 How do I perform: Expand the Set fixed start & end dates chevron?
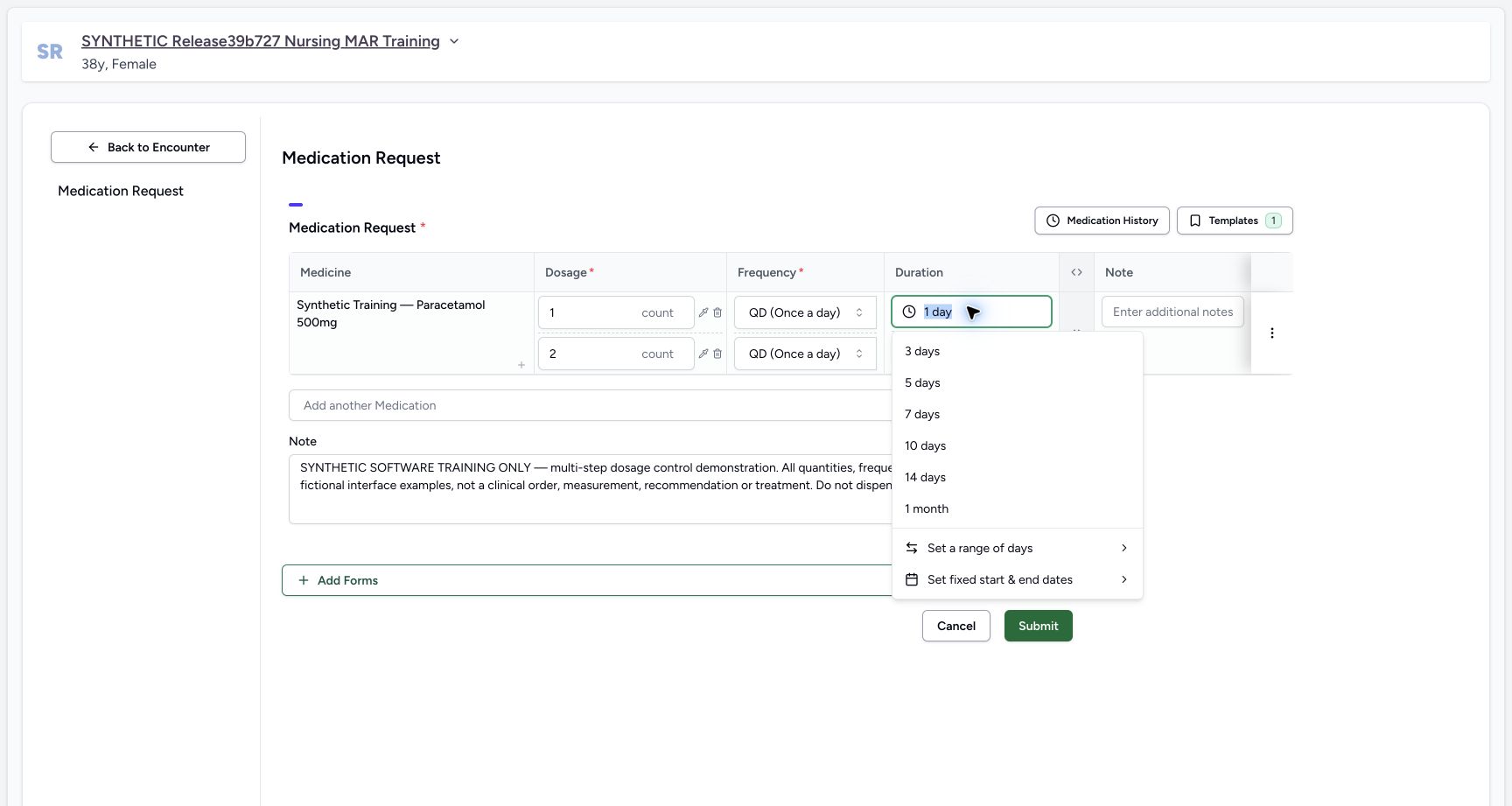(x=1124, y=579)
